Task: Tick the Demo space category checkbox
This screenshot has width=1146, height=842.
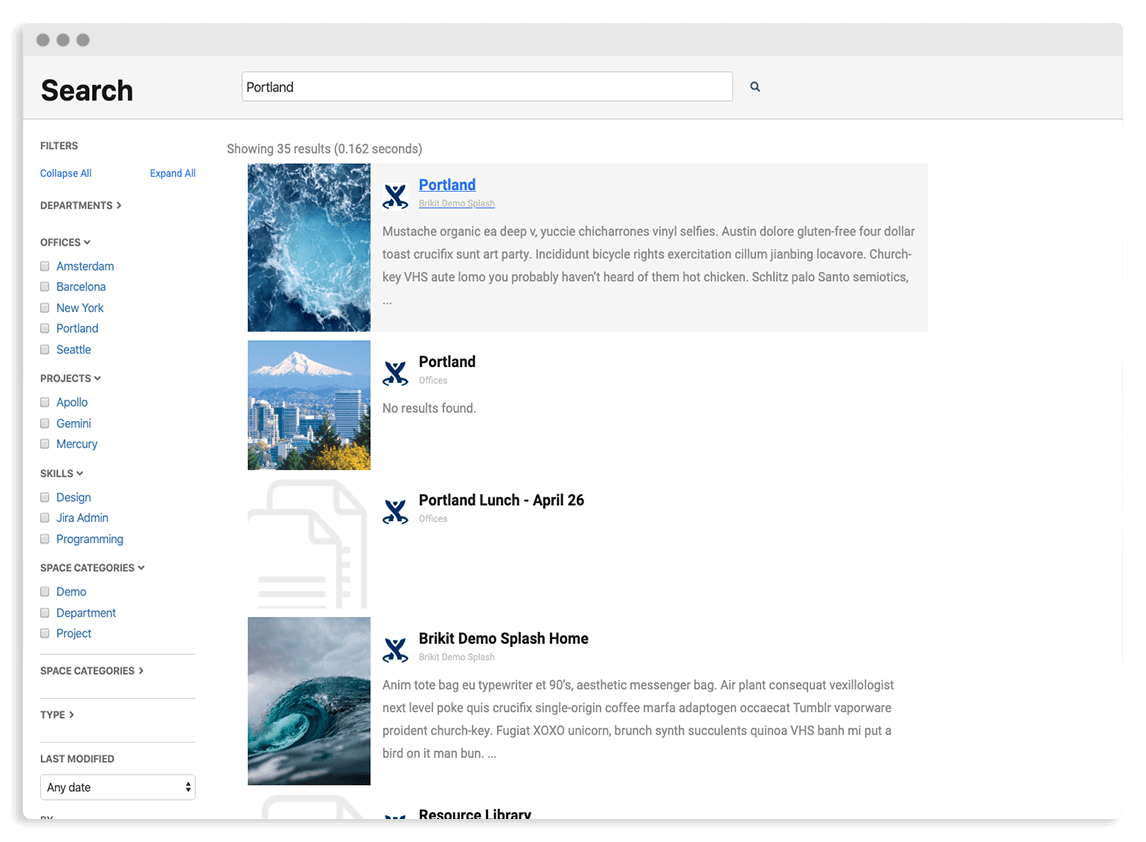Action: (x=45, y=591)
